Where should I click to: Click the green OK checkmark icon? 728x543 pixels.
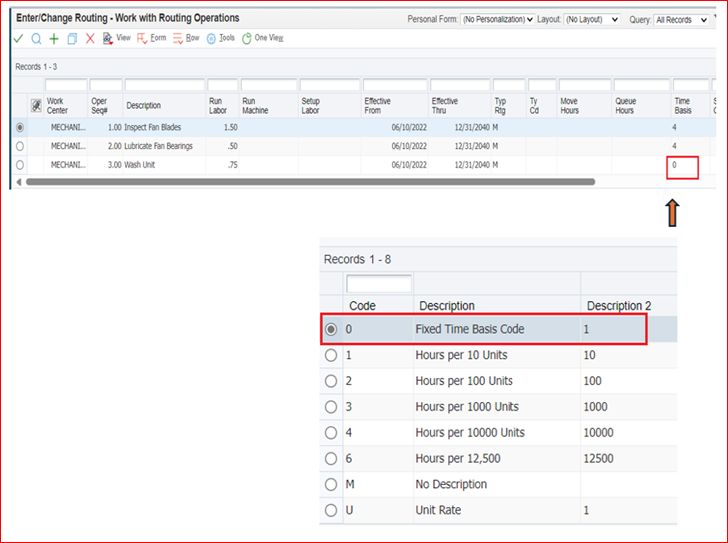(x=18, y=39)
